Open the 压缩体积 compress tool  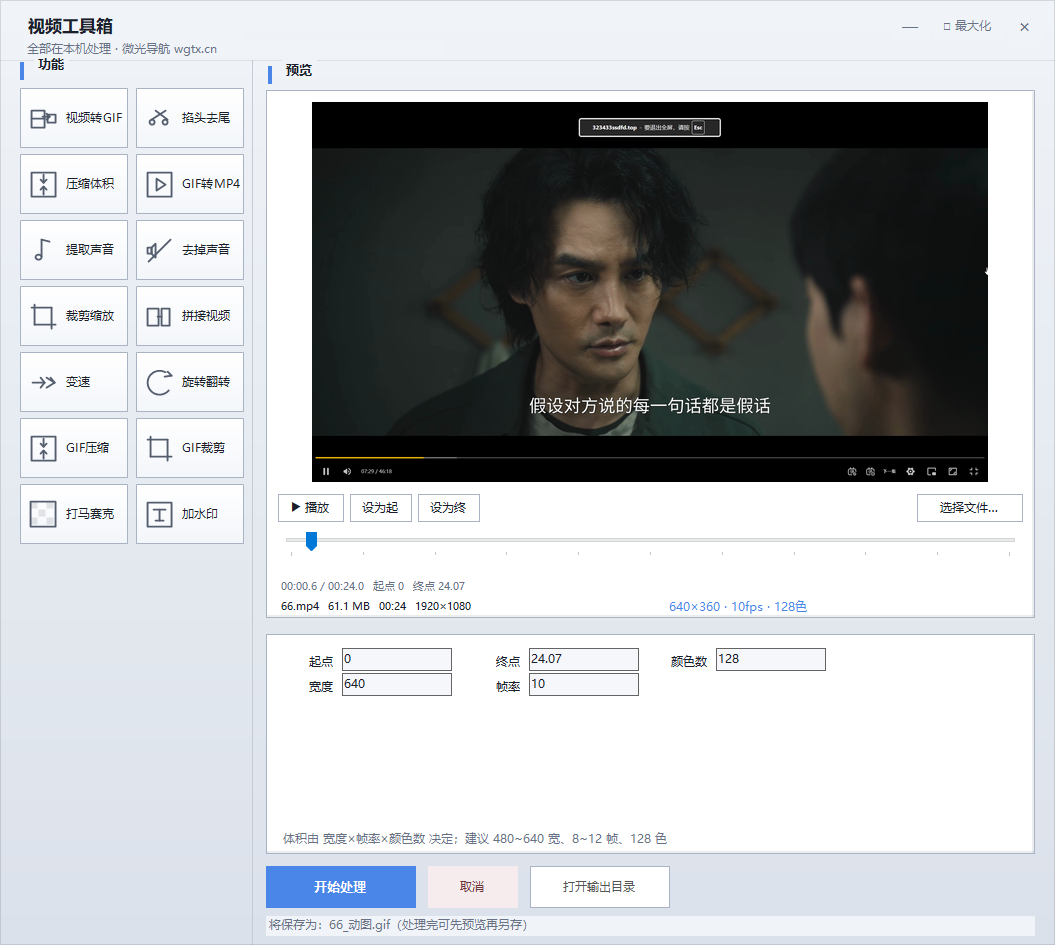click(x=74, y=184)
